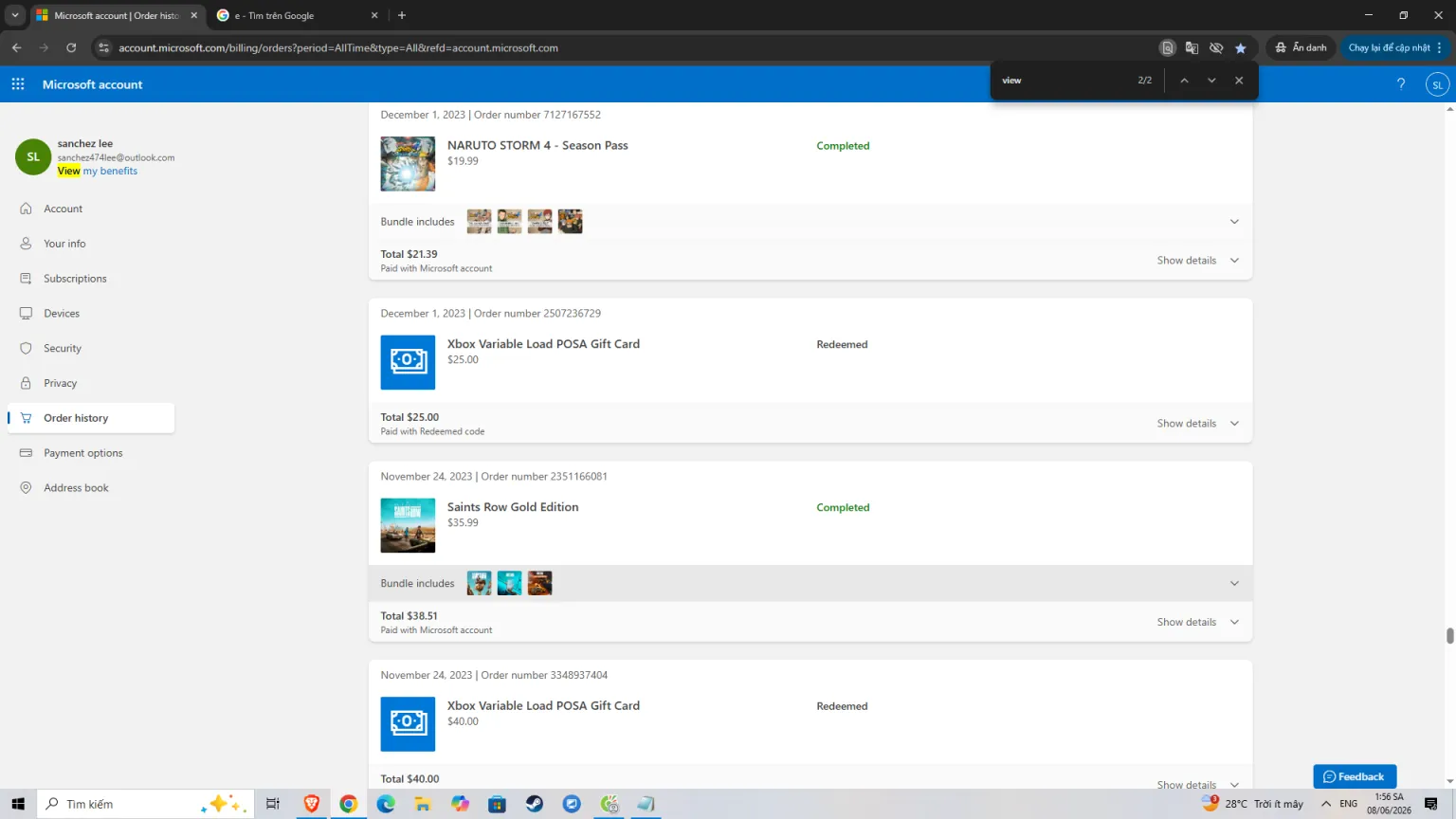This screenshot has width=1456, height=819.
Task: Reload the current page
Action: coord(71,47)
